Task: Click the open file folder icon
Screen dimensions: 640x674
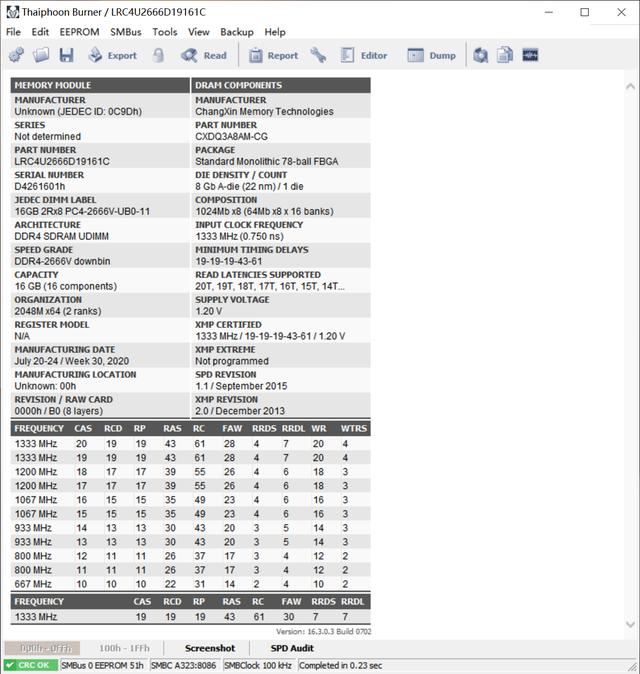Action: (41, 55)
